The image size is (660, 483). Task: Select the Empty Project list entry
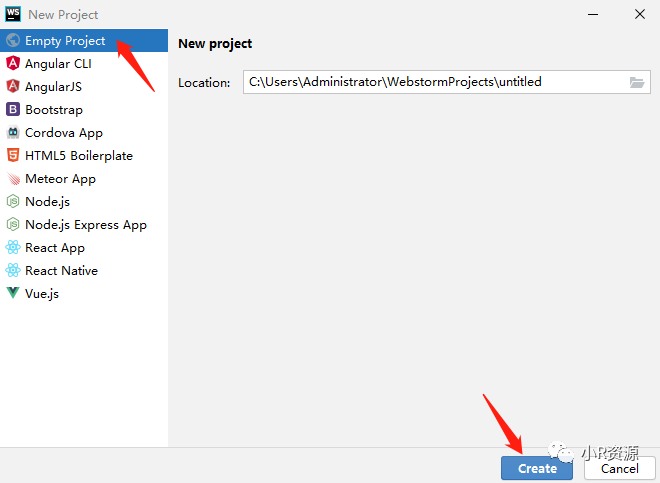65,41
